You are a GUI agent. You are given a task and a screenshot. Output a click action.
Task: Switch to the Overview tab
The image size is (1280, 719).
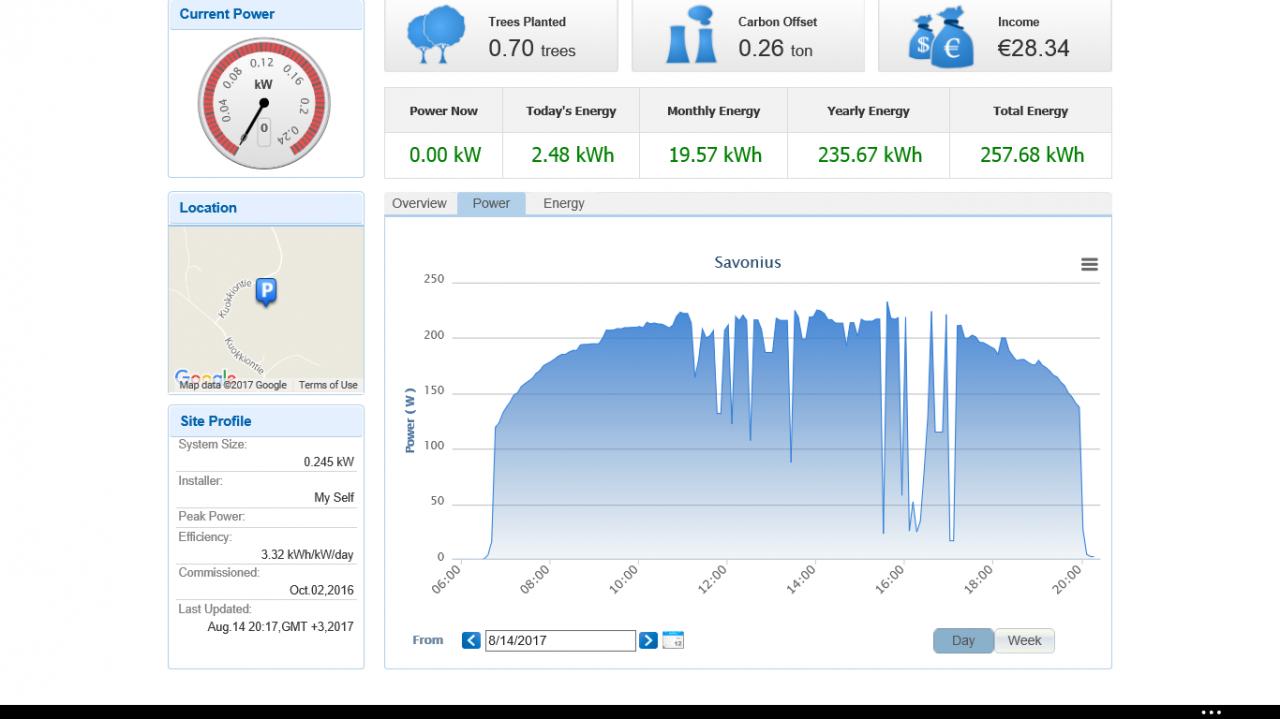coord(419,203)
